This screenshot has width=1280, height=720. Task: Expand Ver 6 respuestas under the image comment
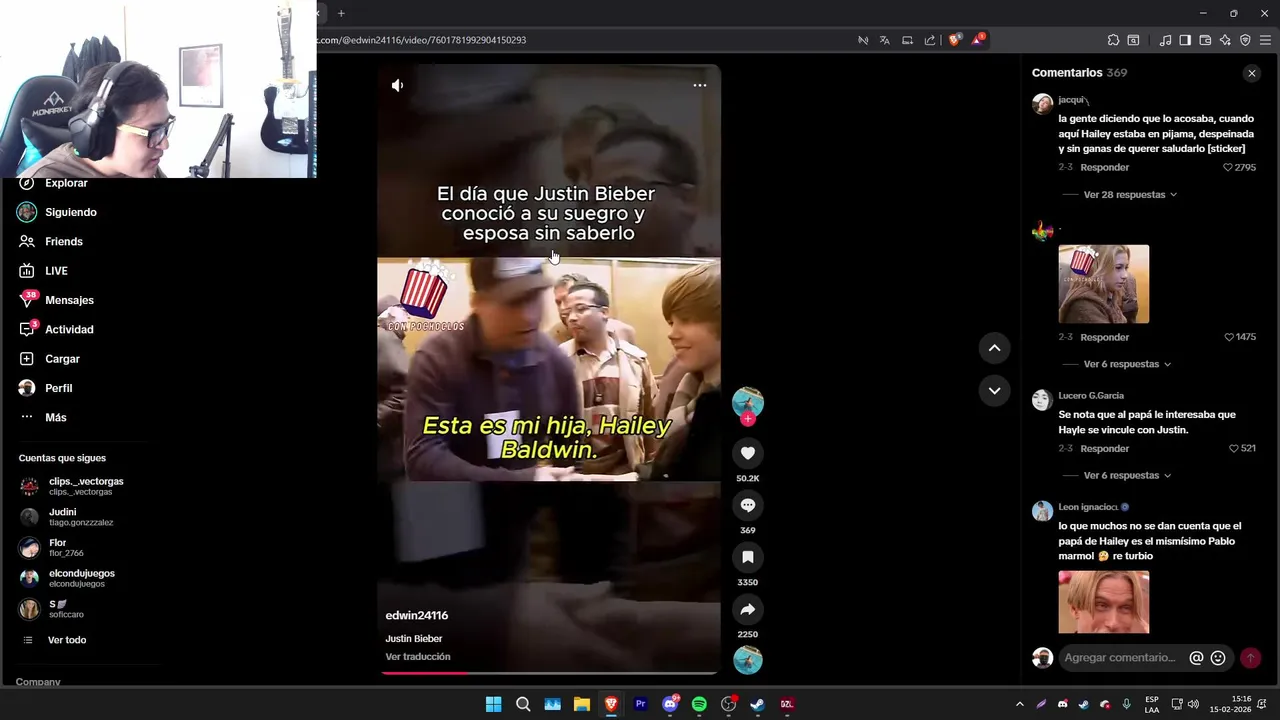coord(1127,364)
